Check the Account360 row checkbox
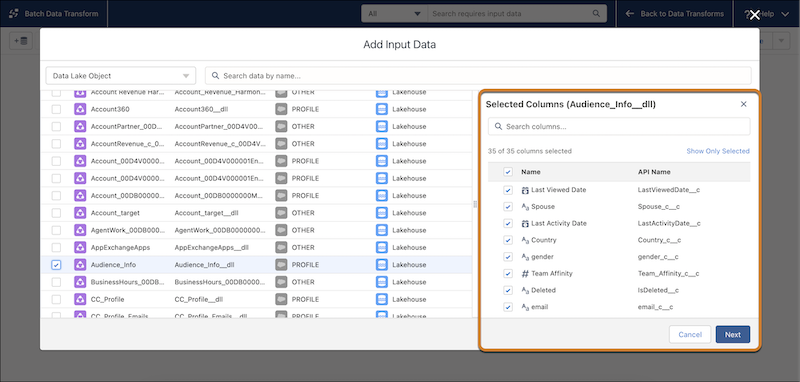This screenshot has width=800, height=382. [x=56, y=109]
